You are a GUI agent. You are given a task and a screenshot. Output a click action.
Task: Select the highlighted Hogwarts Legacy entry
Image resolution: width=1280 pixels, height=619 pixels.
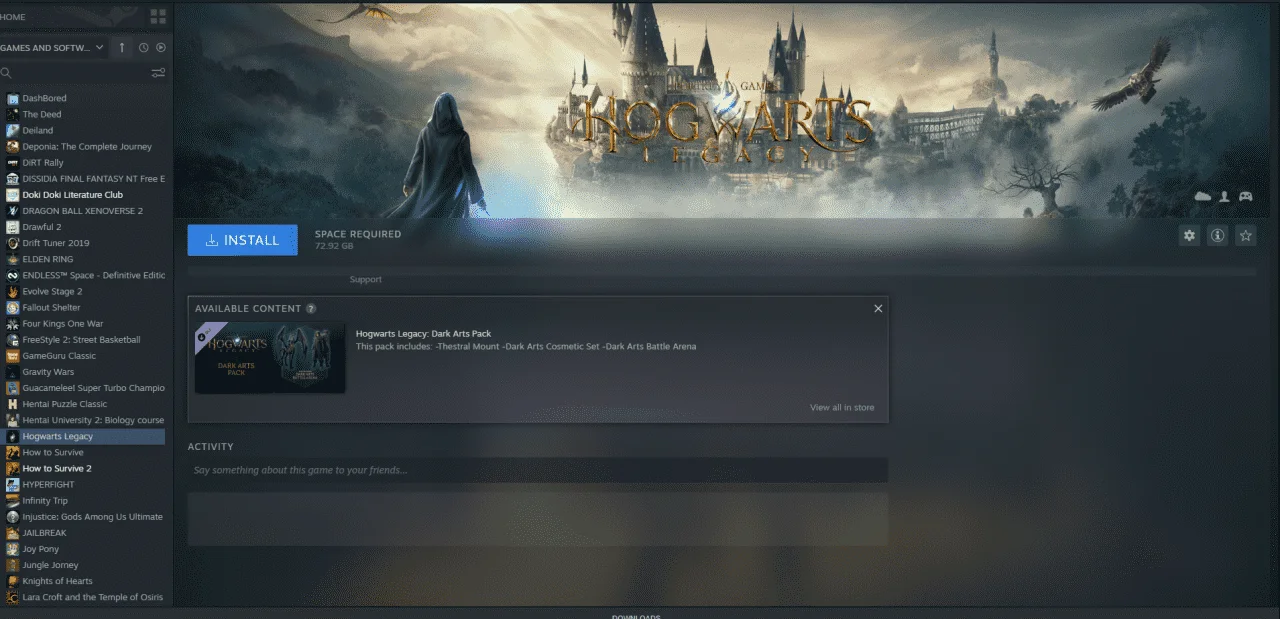(82, 436)
